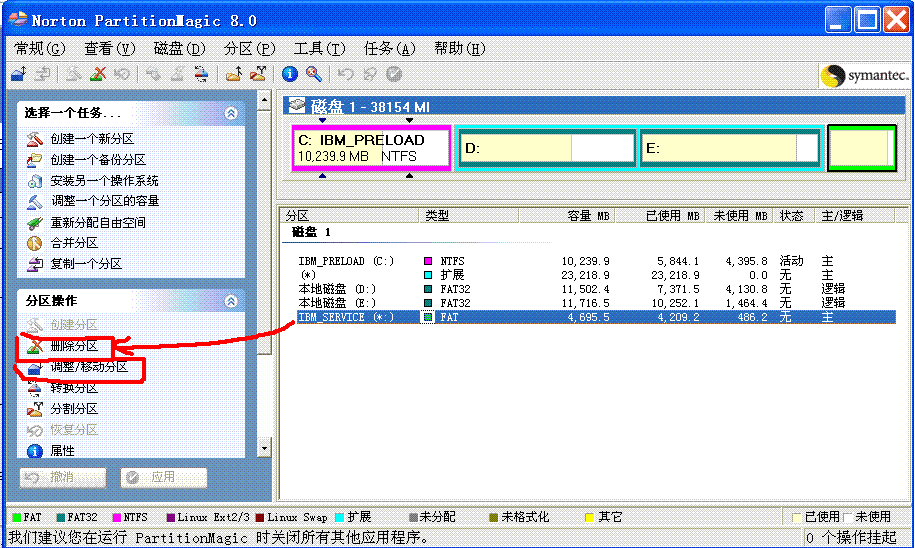Screen dimensions: 915x548
Task: Collapse the 选择一个任务 panel
Action: pos(231,113)
